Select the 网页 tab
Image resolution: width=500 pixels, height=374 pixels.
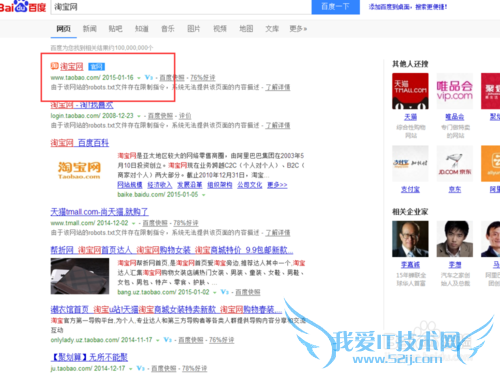[63, 29]
